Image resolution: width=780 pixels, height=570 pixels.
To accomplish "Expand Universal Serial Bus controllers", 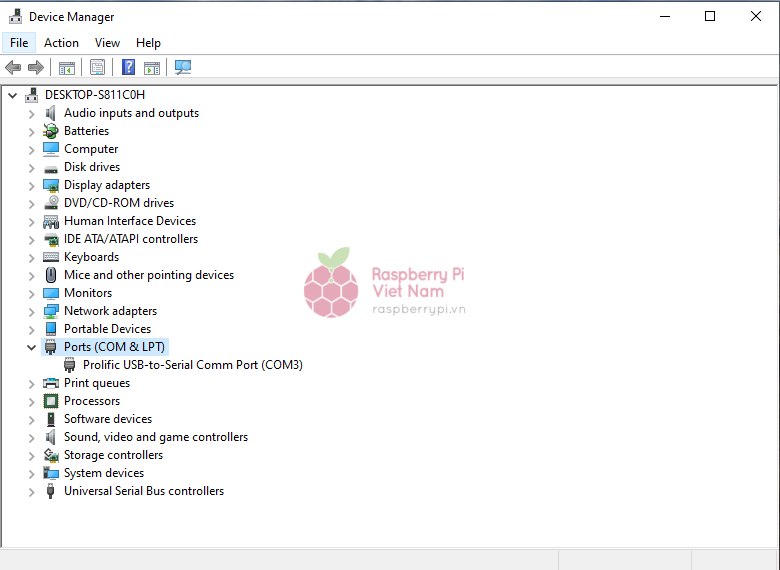I will (x=31, y=491).
